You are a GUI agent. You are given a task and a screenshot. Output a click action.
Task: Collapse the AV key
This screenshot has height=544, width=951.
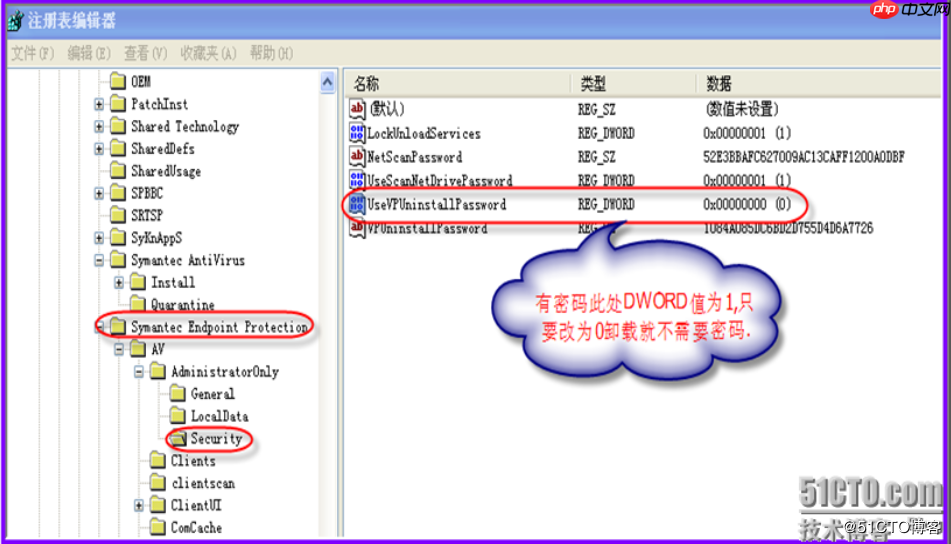(x=119, y=349)
